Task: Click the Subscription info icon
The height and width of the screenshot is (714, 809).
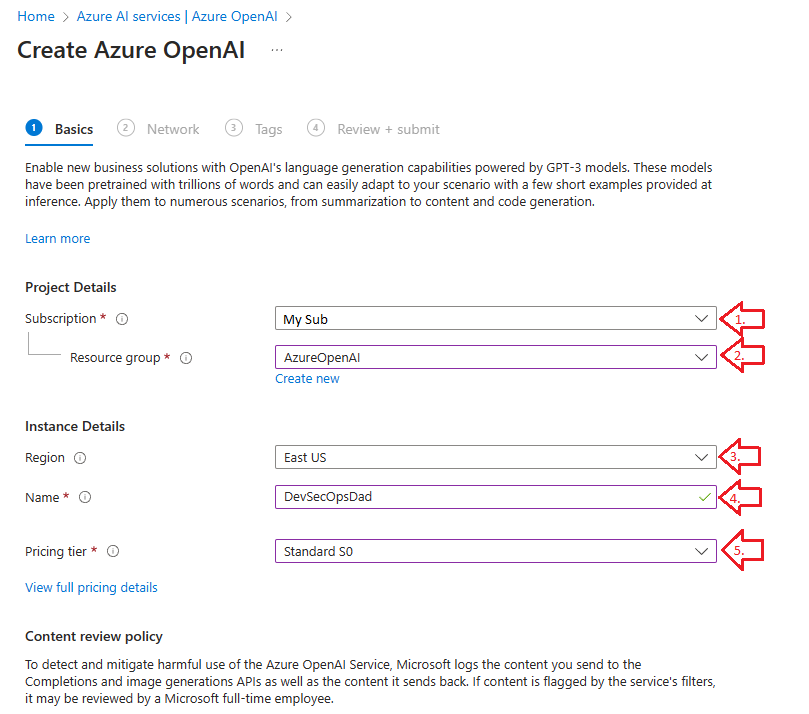Action: coord(122,319)
